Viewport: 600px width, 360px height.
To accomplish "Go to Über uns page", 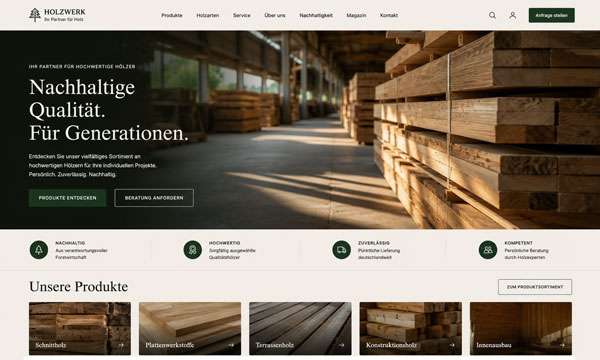I will [275, 15].
